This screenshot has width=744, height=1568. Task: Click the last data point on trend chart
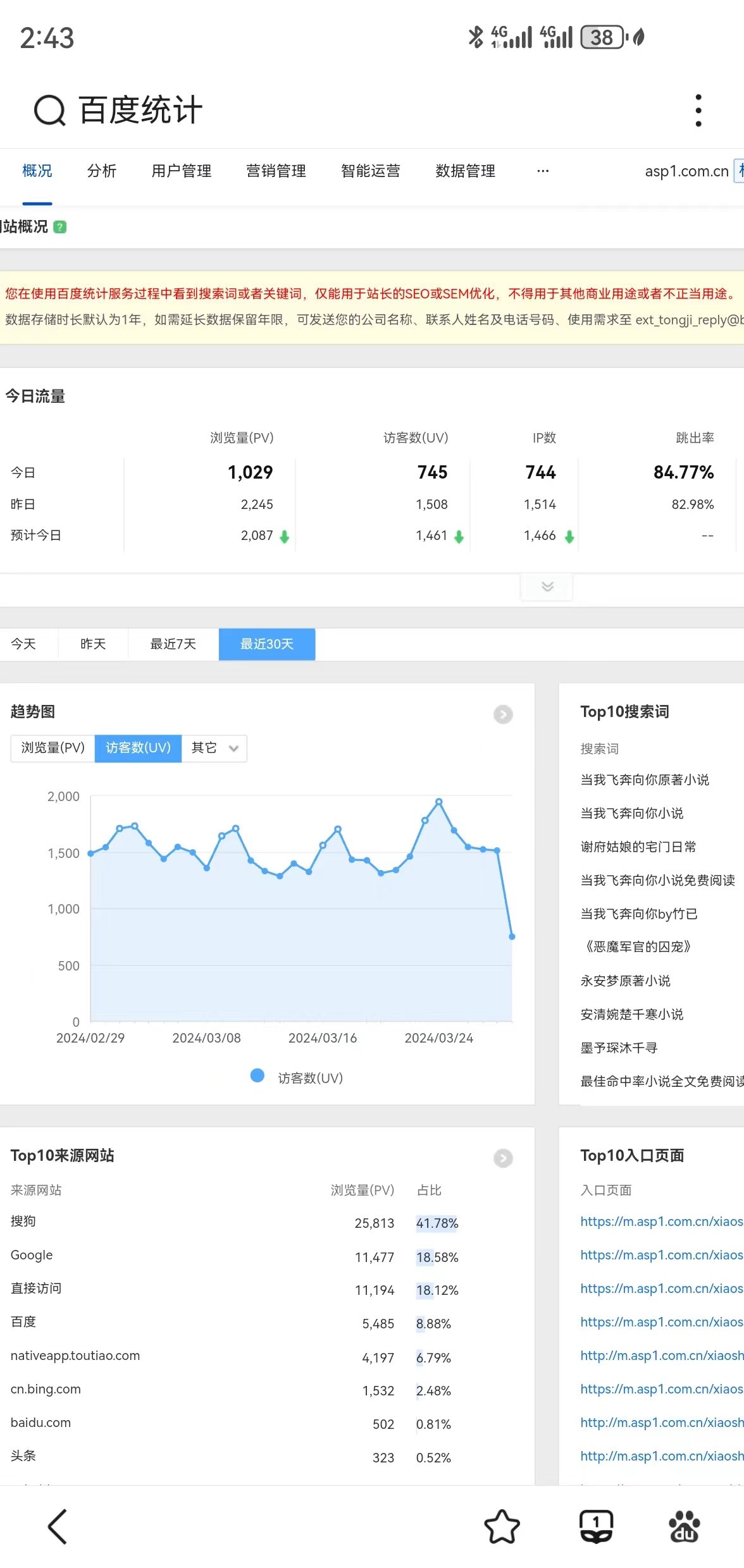click(x=512, y=936)
